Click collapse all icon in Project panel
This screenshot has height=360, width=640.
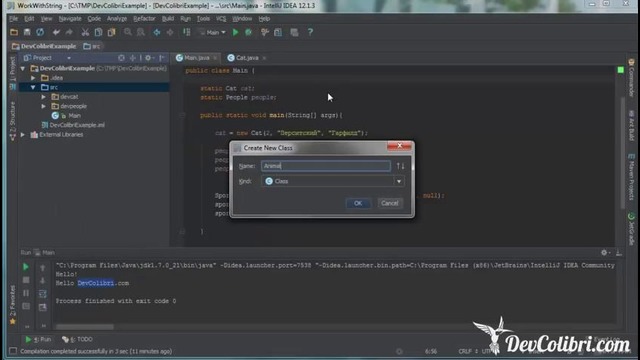pyautogui.click(x=133, y=58)
